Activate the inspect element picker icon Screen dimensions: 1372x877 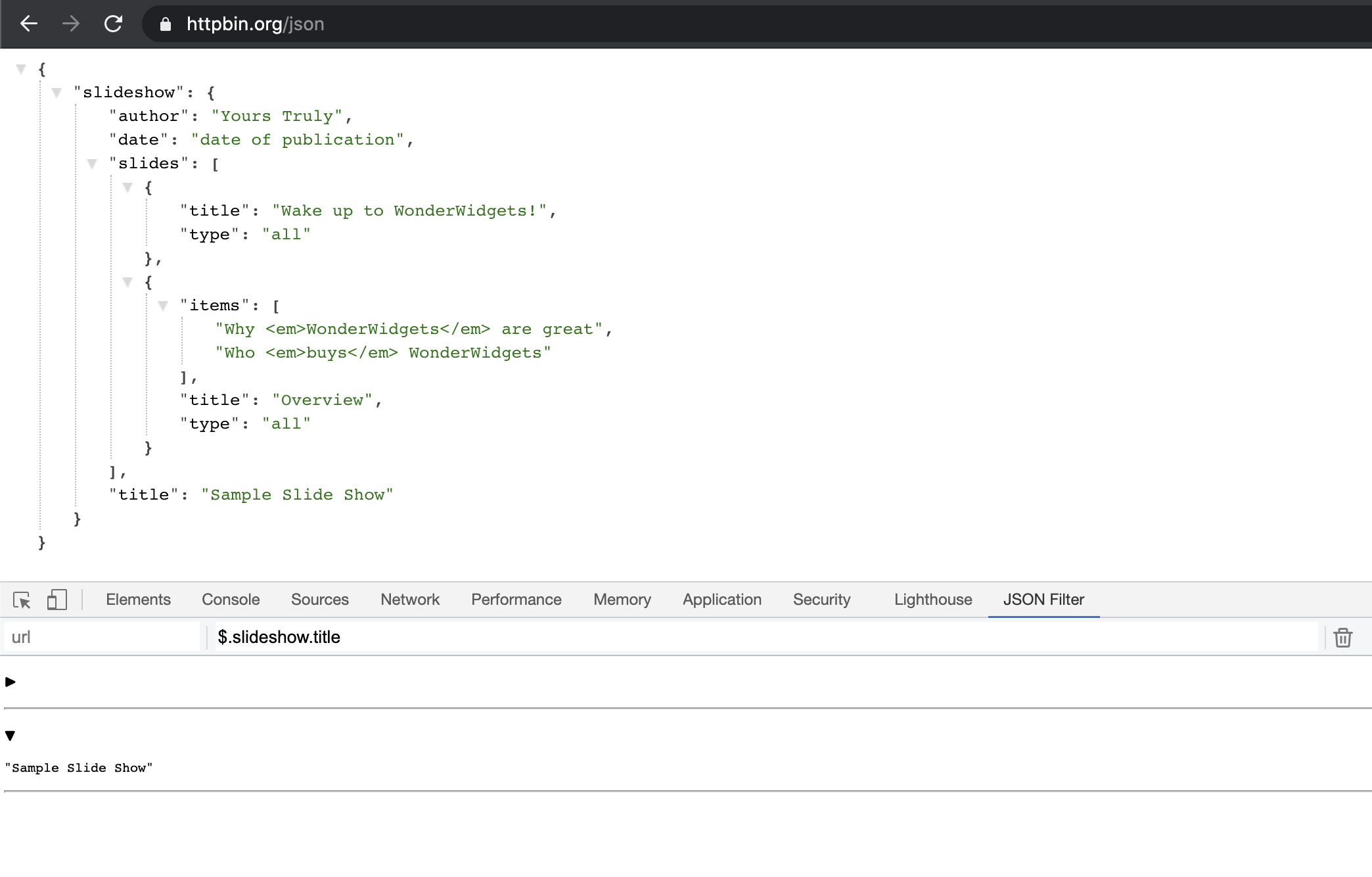pos(22,600)
